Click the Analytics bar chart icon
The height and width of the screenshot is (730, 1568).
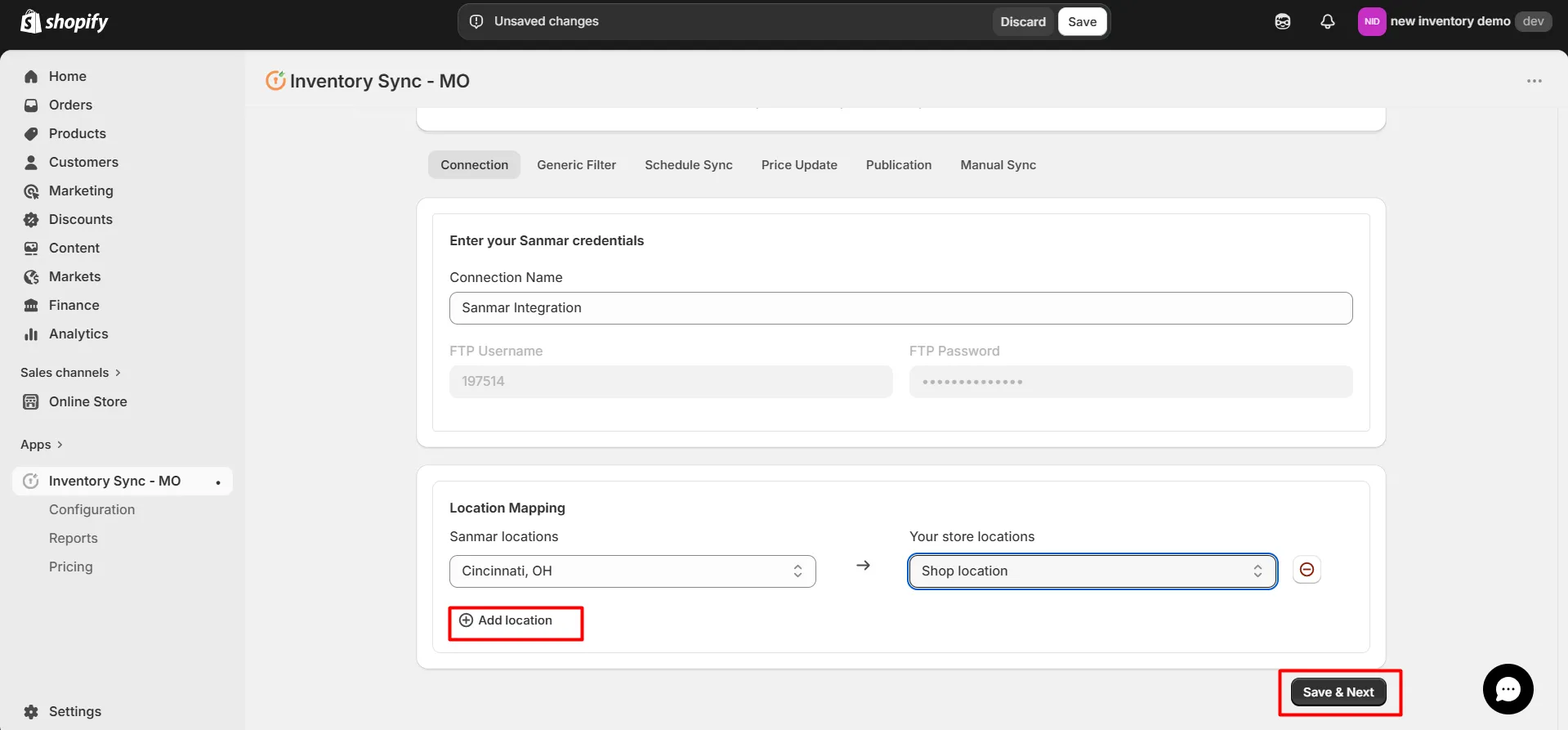[31, 334]
